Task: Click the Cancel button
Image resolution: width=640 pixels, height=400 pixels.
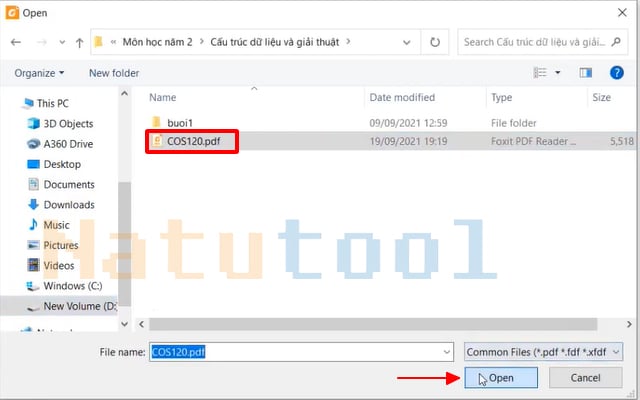Action: click(585, 378)
